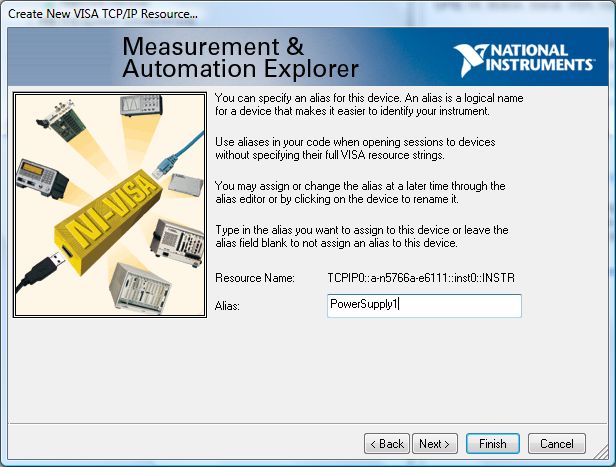The height and width of the screenshot is (467, 616).
Task: Click the paragraph starting 'You can specify an alias'
Action: (x=369, y=104)
